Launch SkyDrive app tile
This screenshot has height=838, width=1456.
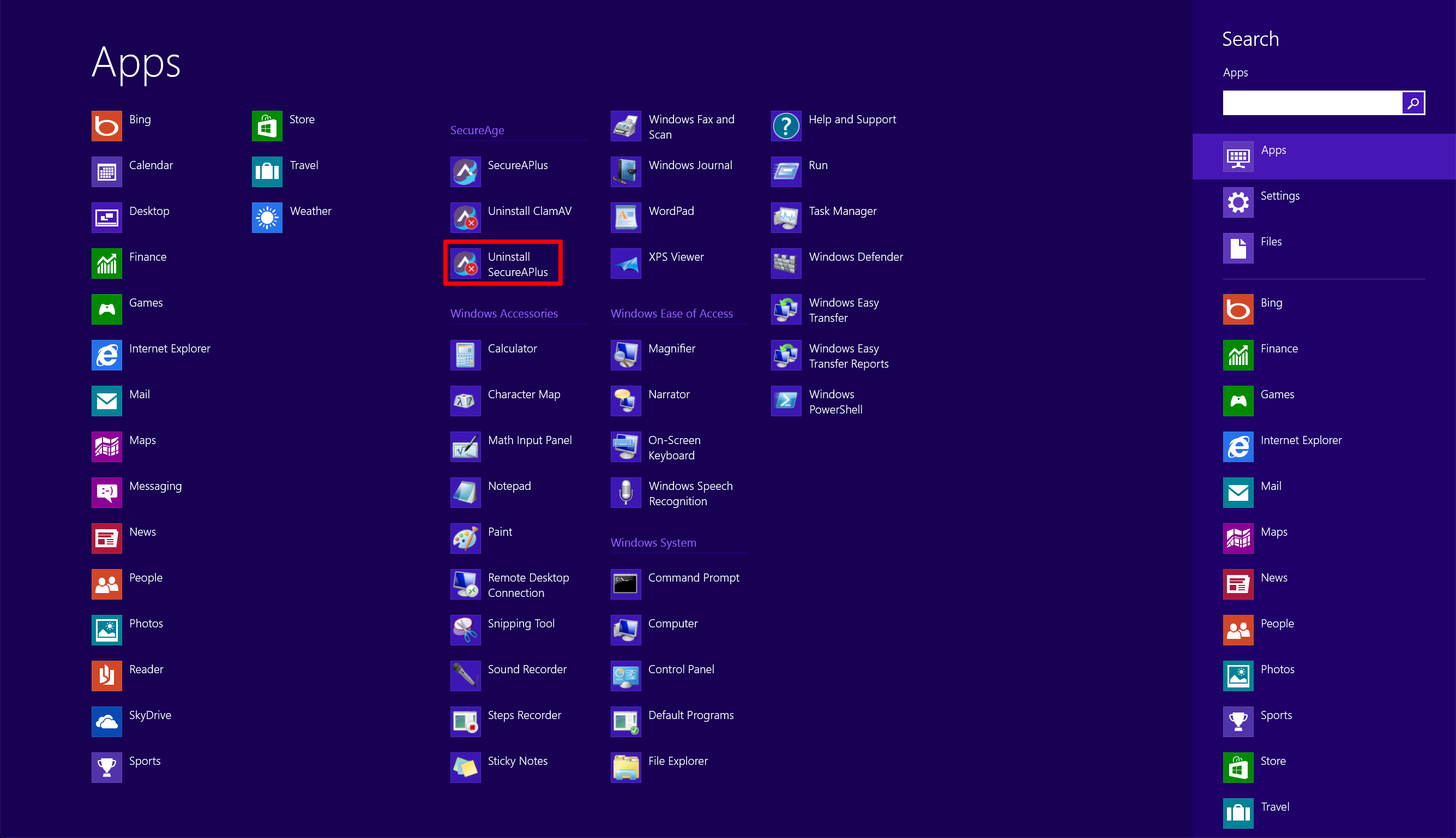tap(106, 721)
